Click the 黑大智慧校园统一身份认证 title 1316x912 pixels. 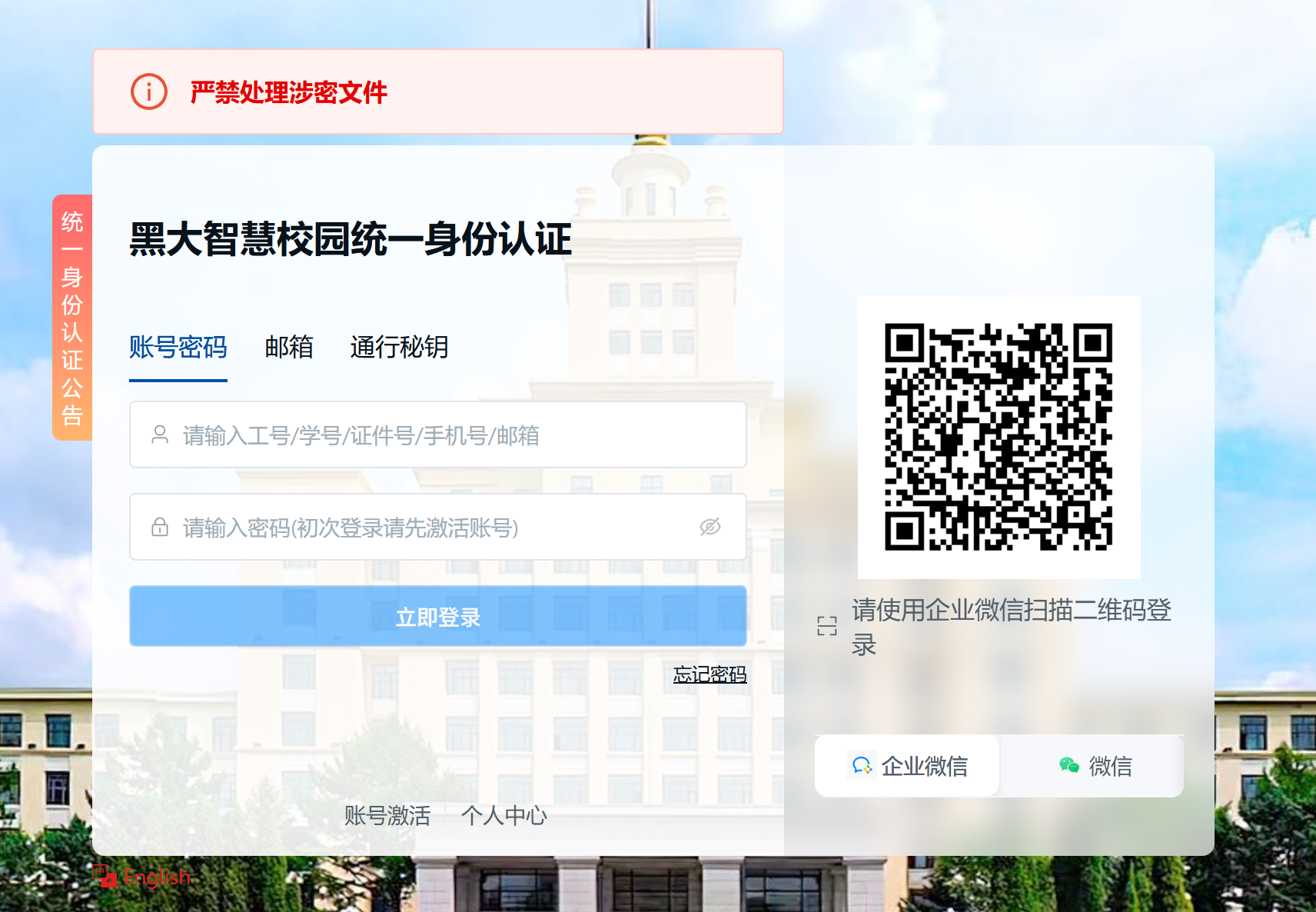tap(351, 239)
